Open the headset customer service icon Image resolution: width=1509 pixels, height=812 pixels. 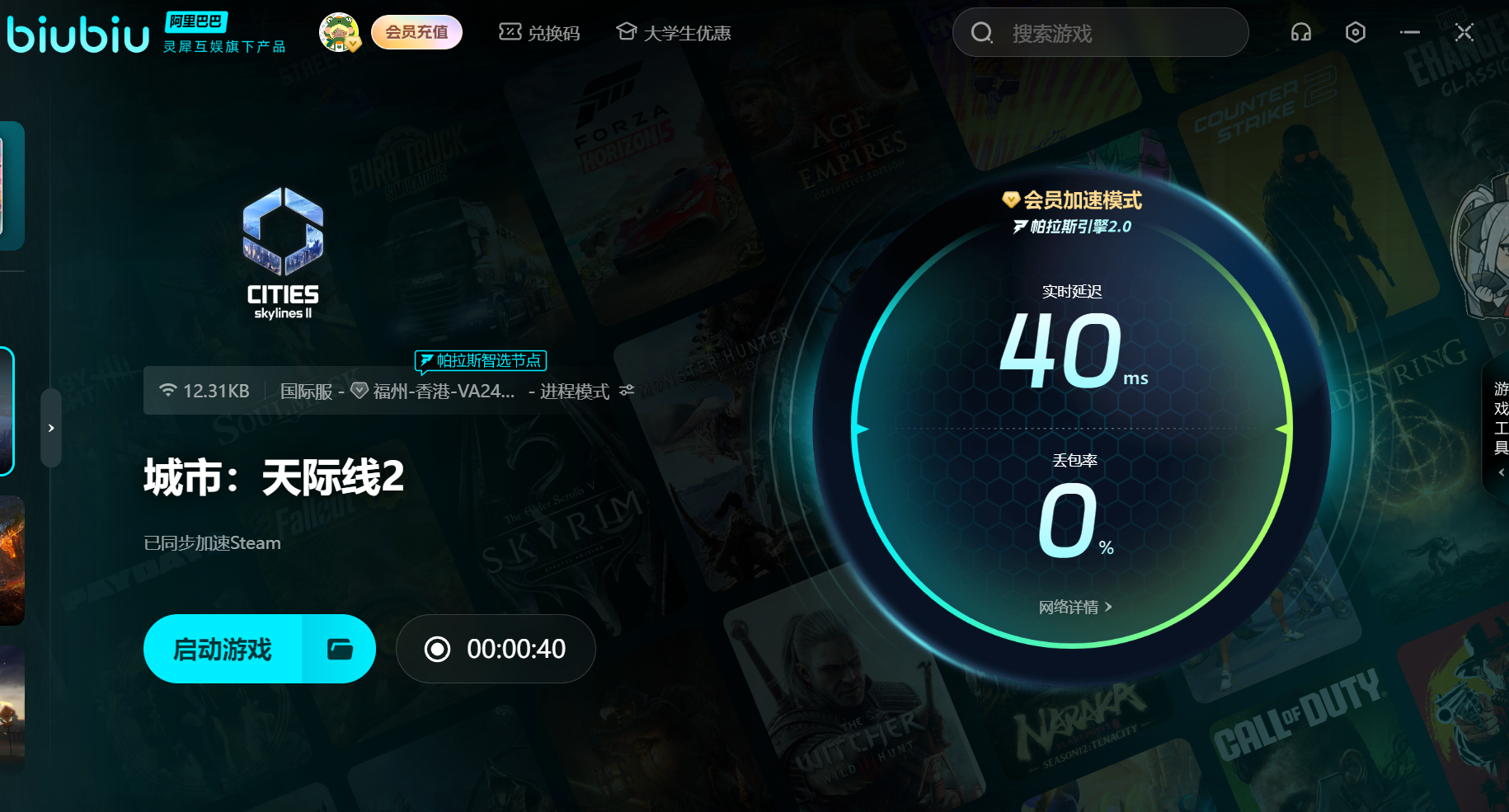point(1301,33)
